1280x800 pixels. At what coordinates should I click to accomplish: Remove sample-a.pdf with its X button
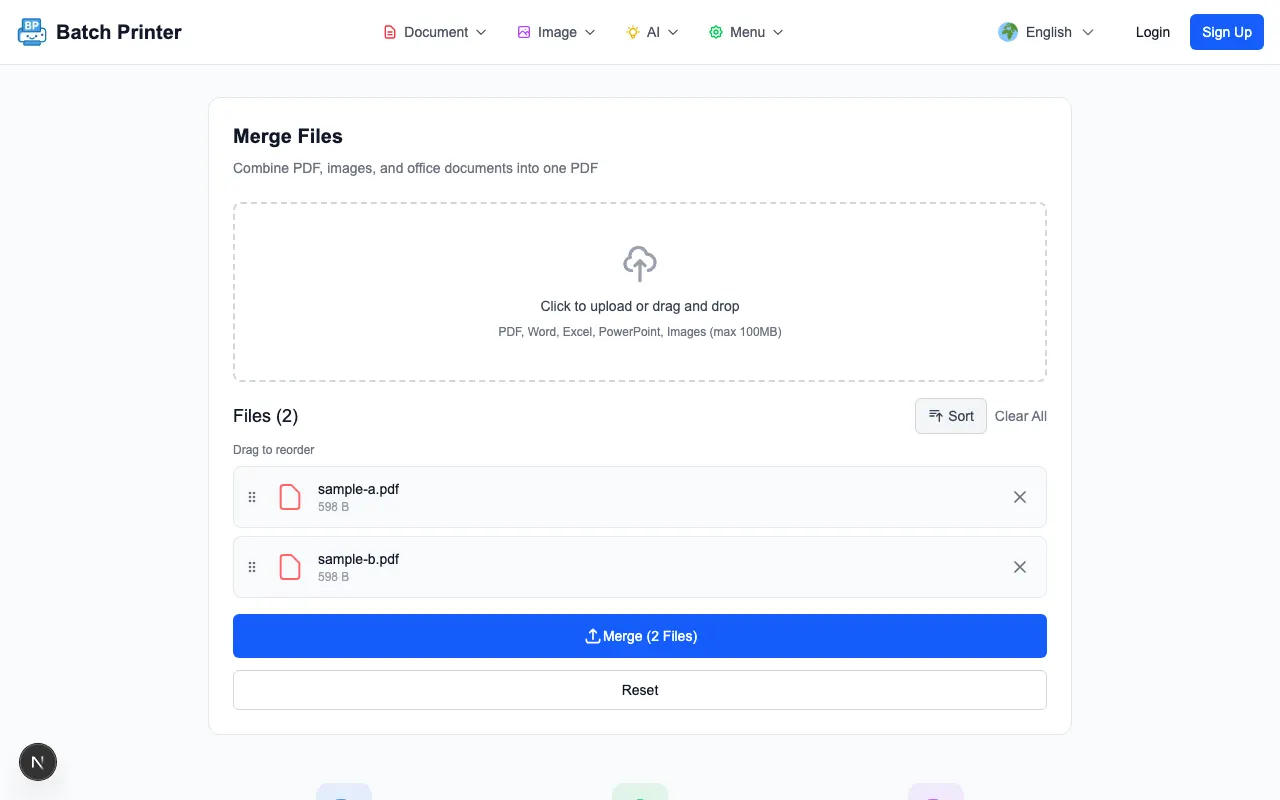(1020, 497)
